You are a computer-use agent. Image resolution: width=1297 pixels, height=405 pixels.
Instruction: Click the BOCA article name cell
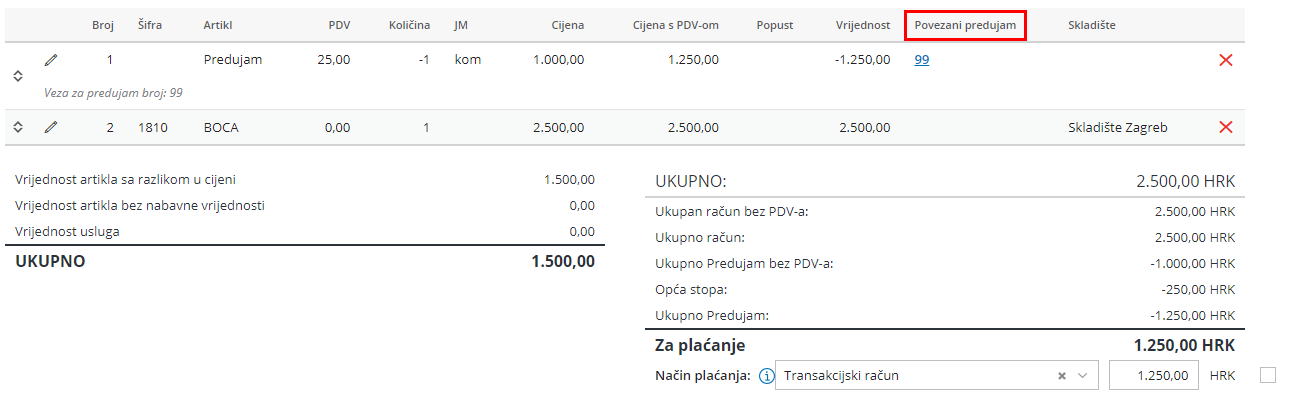point(221,127)
